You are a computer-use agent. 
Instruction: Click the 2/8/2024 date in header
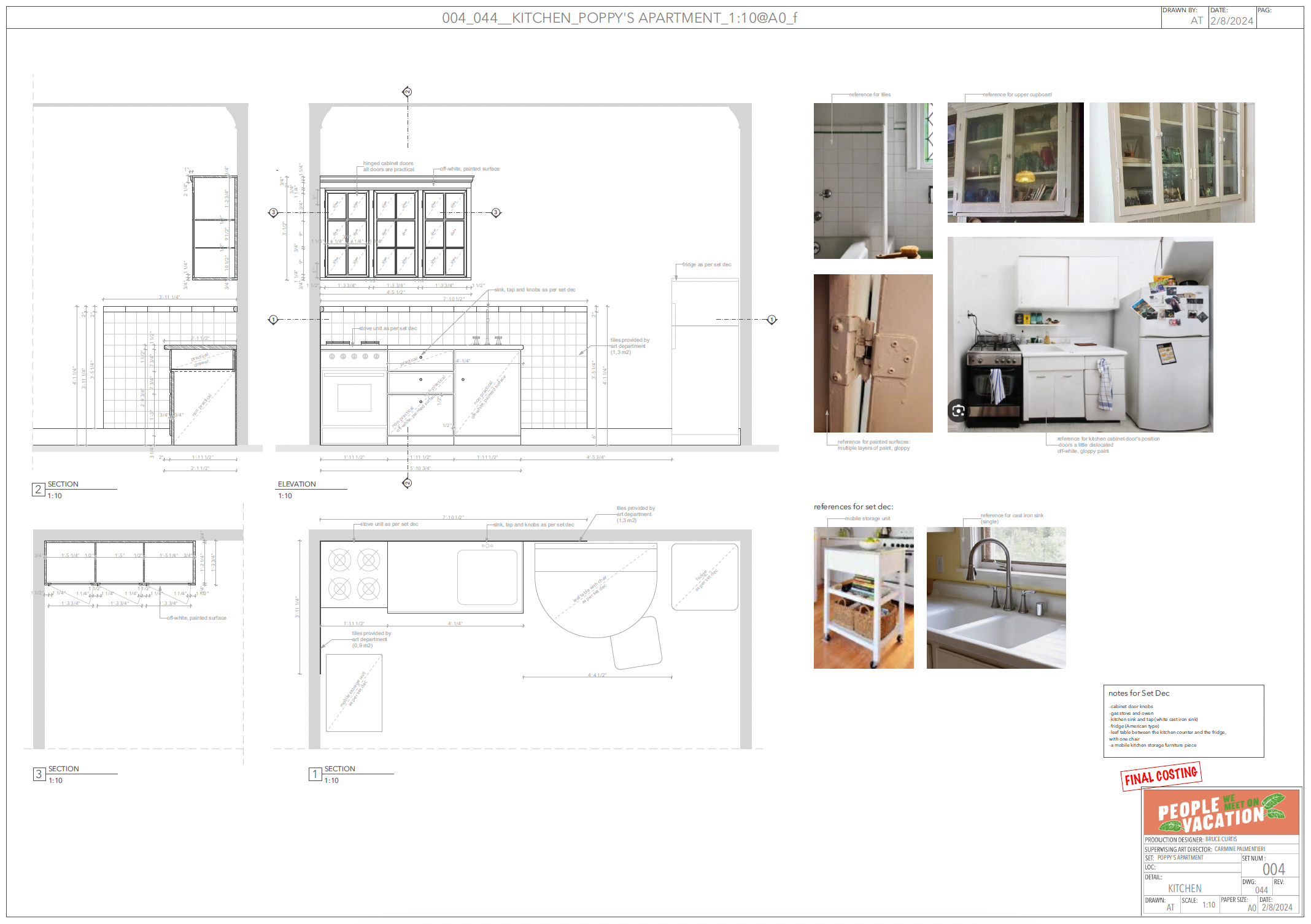click(1231, 21)
